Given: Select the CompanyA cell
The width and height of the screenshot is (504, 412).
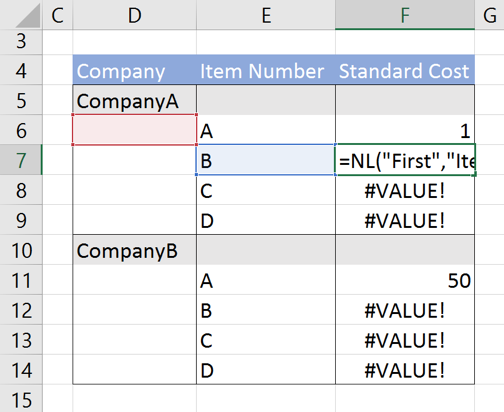Looking at the screenshot, I should (x=135, y=100).
